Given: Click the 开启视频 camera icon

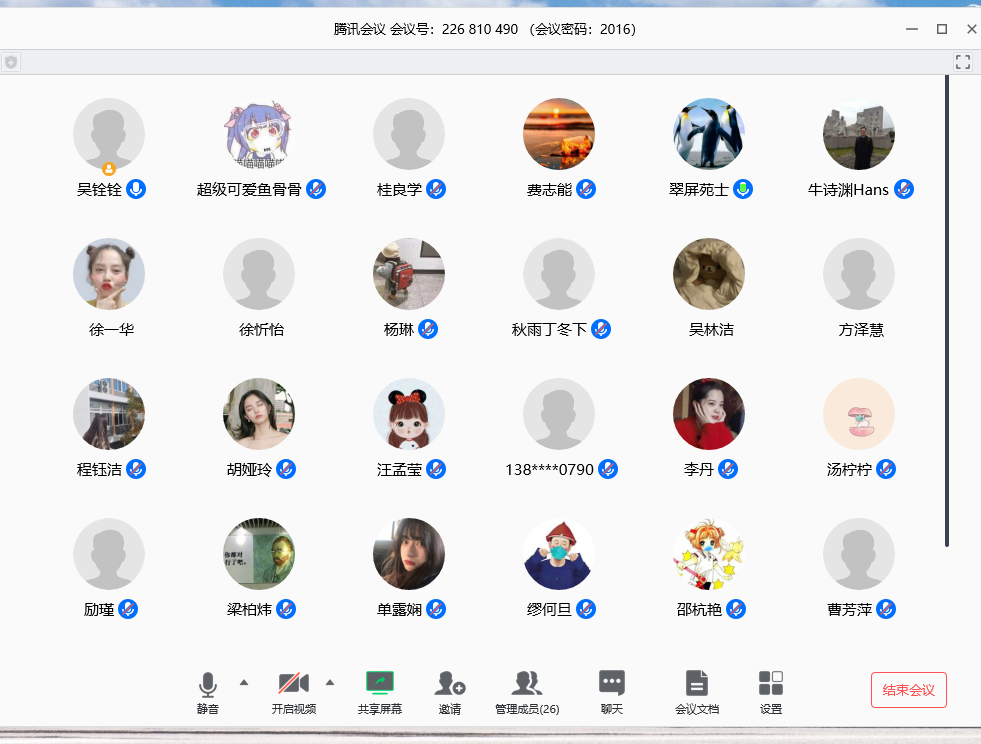Looking at the screenshot, I should pos(293,684).
